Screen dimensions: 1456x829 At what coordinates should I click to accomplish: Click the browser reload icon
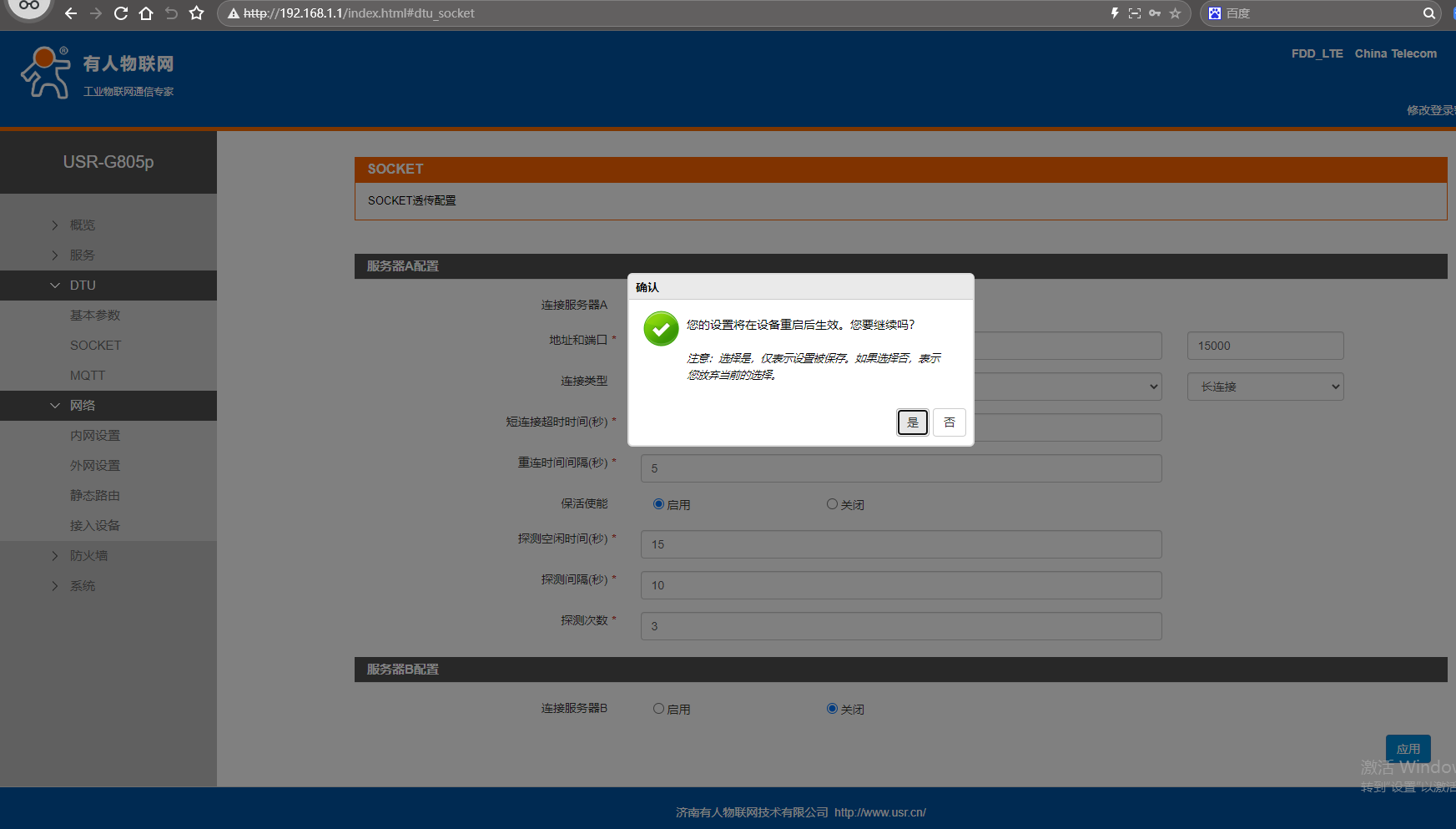[x=121, y=13]
